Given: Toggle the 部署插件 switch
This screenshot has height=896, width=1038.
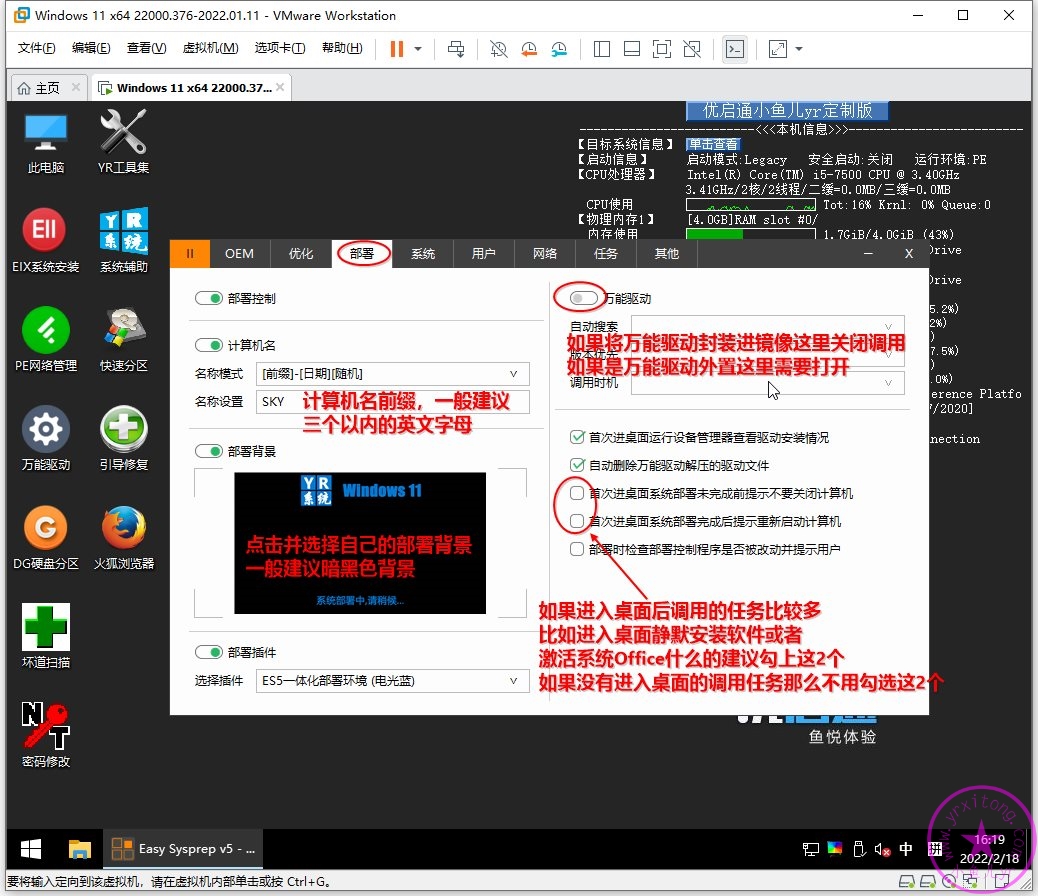Looking at the screenshot, I should click(209, 652).
